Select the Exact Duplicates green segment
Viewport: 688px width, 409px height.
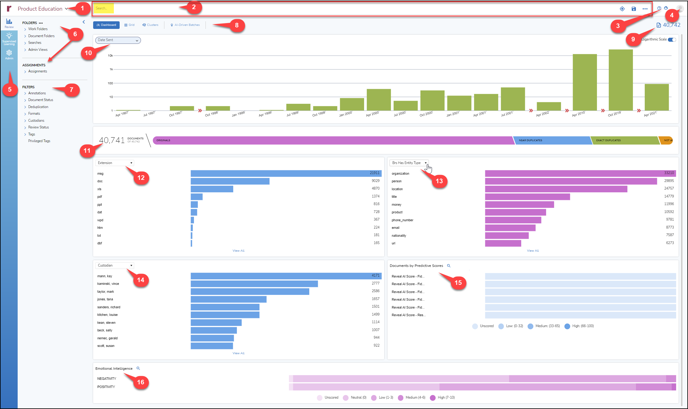pyautogui.click(x=625, y=140)
